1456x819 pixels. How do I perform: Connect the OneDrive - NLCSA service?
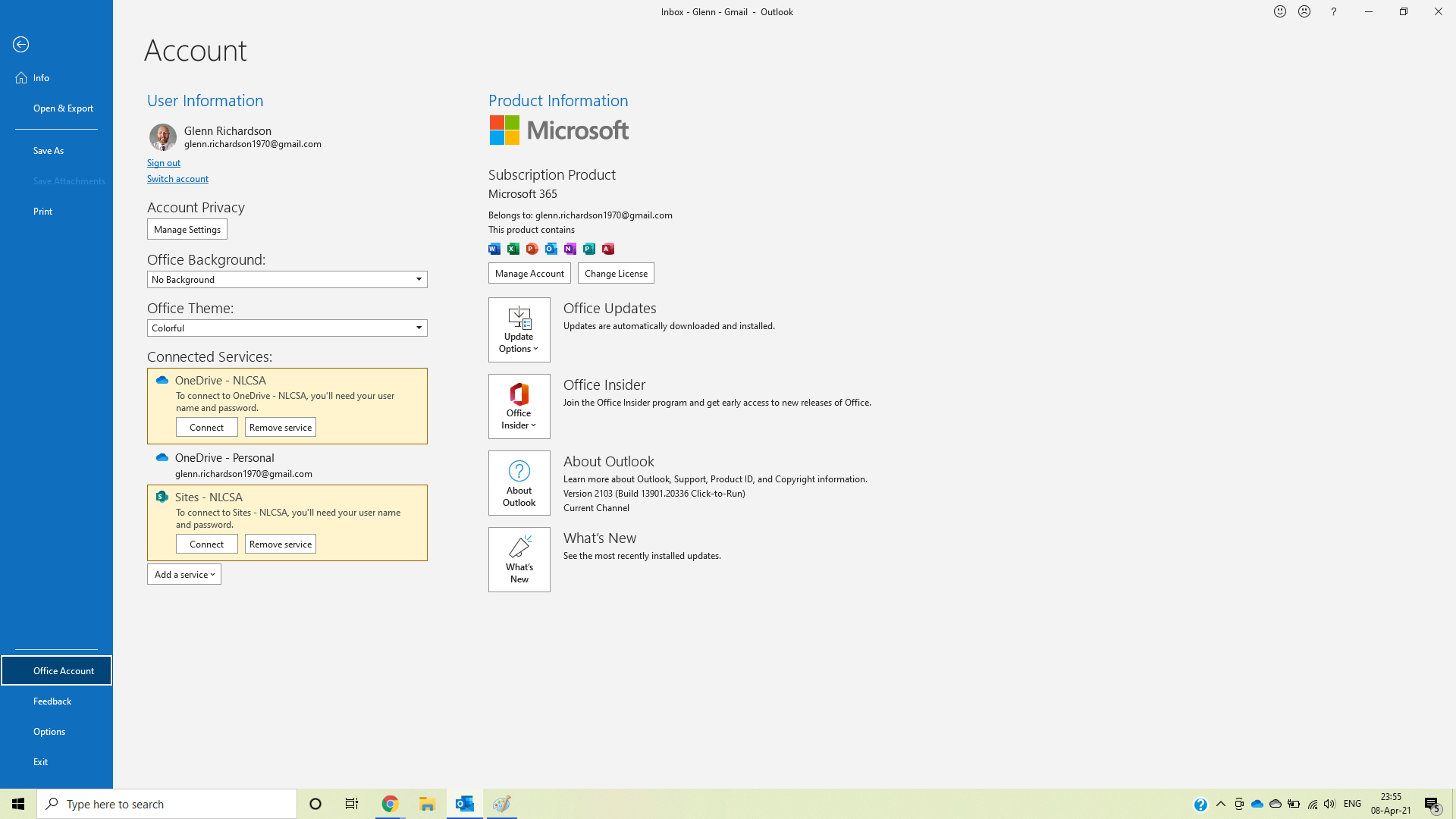click(207, 428)
